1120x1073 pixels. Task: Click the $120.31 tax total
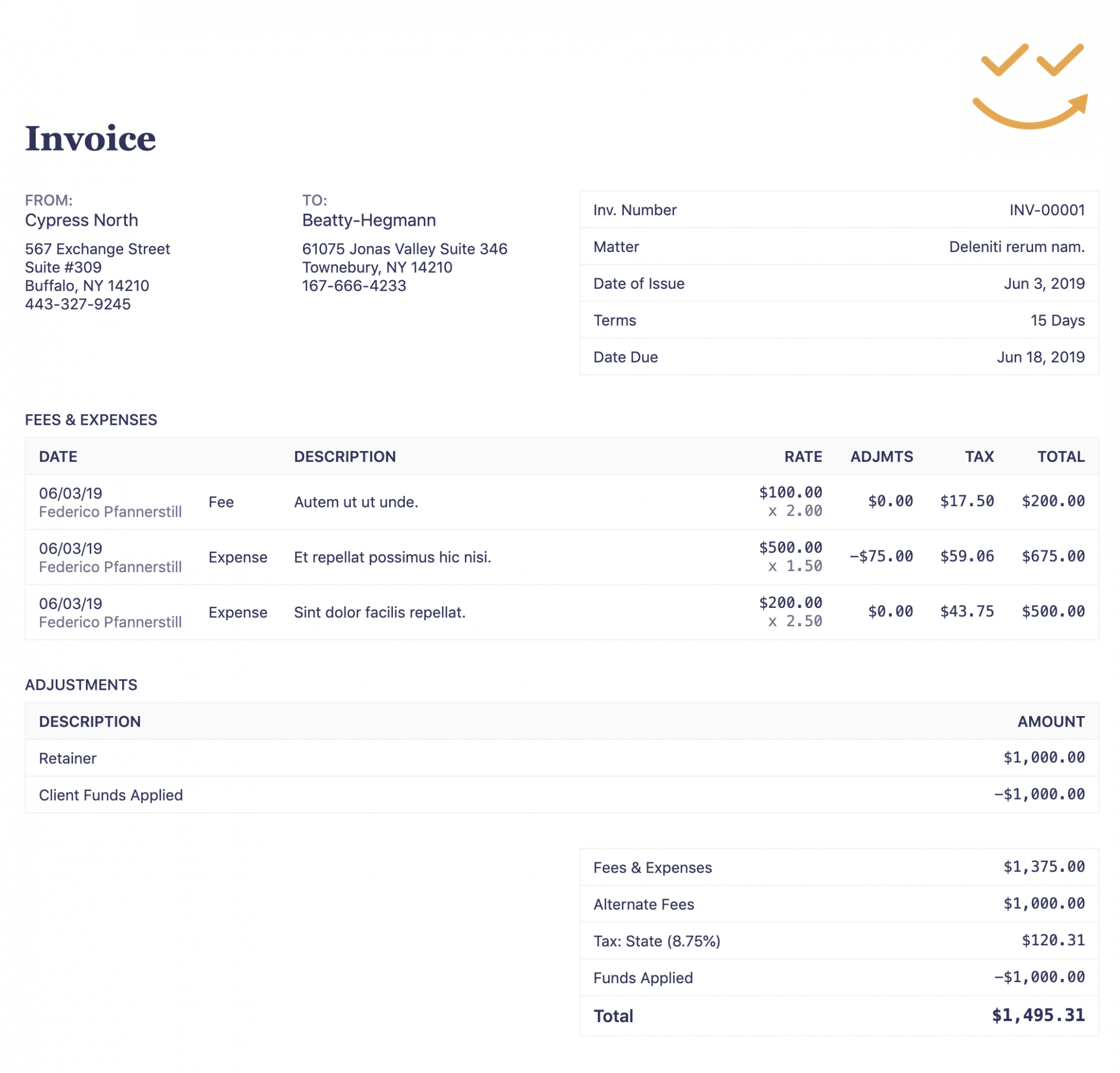[1053, 940]
